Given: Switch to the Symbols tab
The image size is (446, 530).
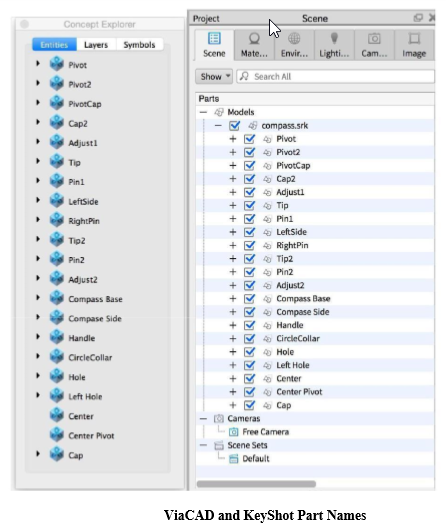Looking at the screenshot, I should point(139,45).
